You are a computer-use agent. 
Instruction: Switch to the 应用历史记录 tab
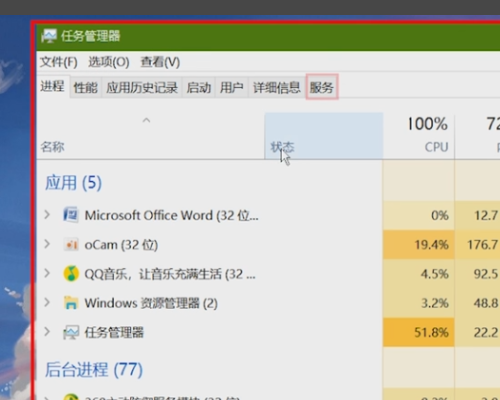[x=142, y=88]
